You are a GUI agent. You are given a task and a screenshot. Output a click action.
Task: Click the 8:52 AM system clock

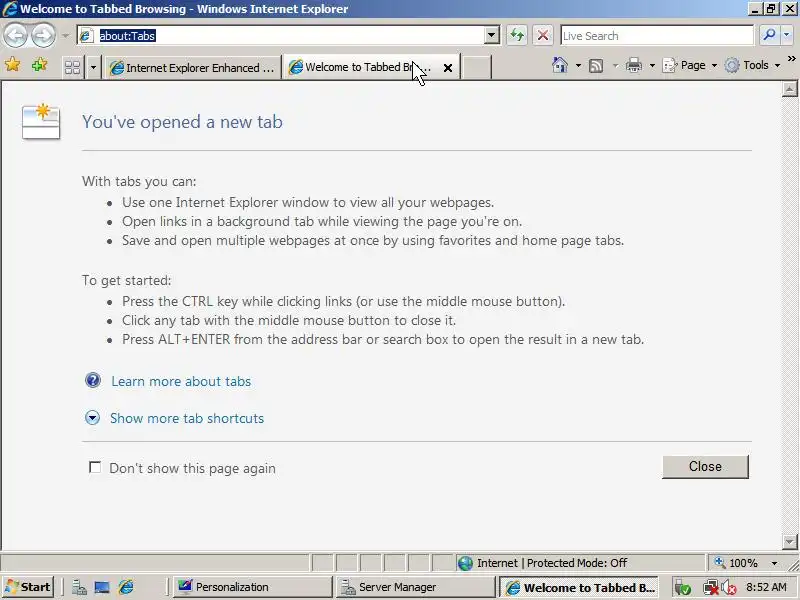coord(766,587)
